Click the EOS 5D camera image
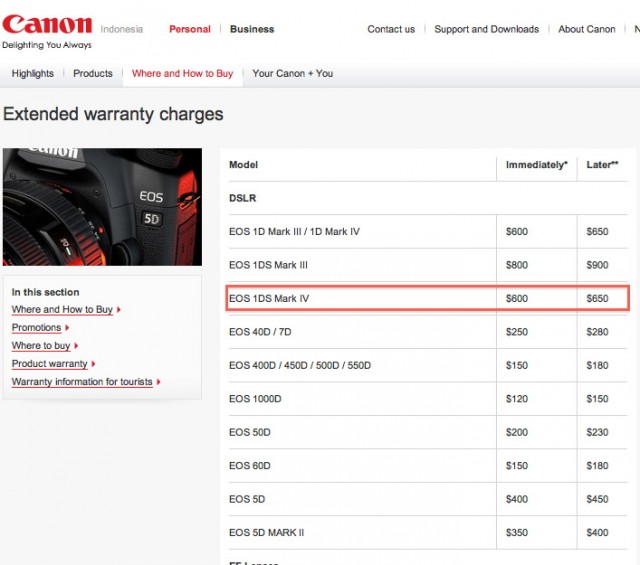 [102, 207]
